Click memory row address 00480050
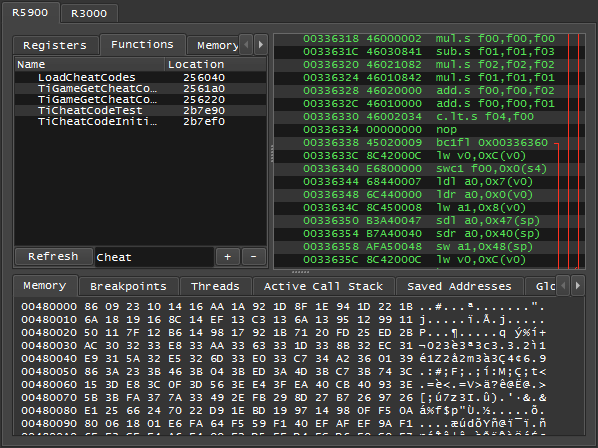 tap(49, 371)
